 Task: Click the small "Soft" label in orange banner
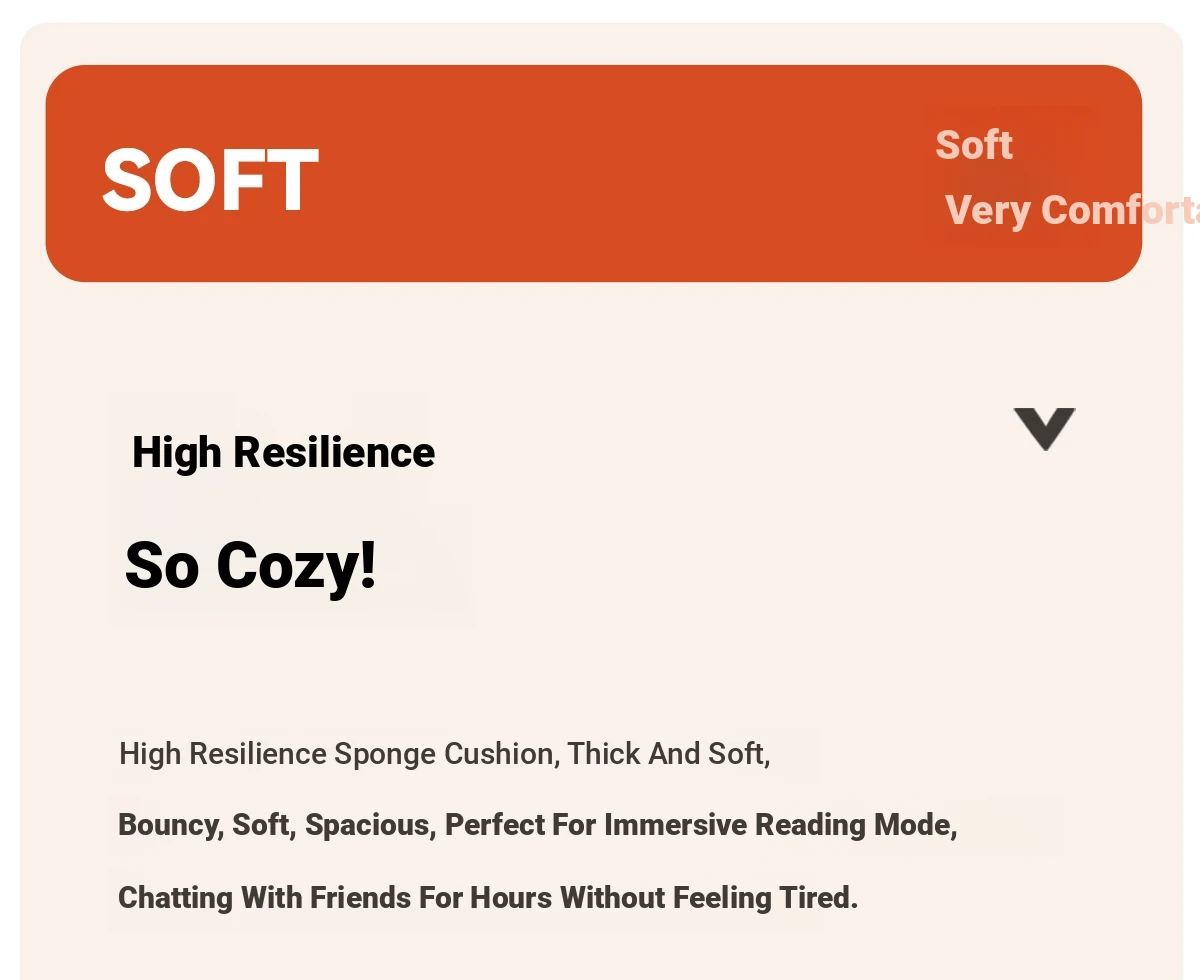point(974,145)
